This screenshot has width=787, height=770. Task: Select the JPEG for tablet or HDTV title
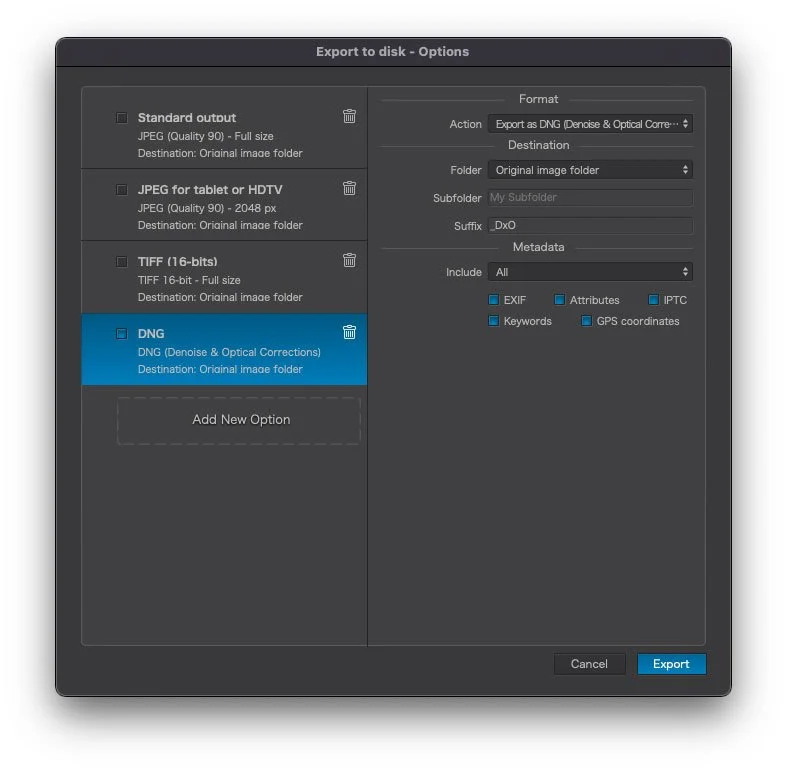pos(210,190)
